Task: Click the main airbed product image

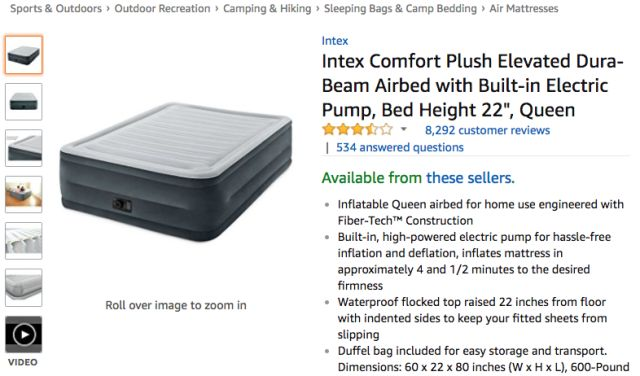Action: coord(176,171)
